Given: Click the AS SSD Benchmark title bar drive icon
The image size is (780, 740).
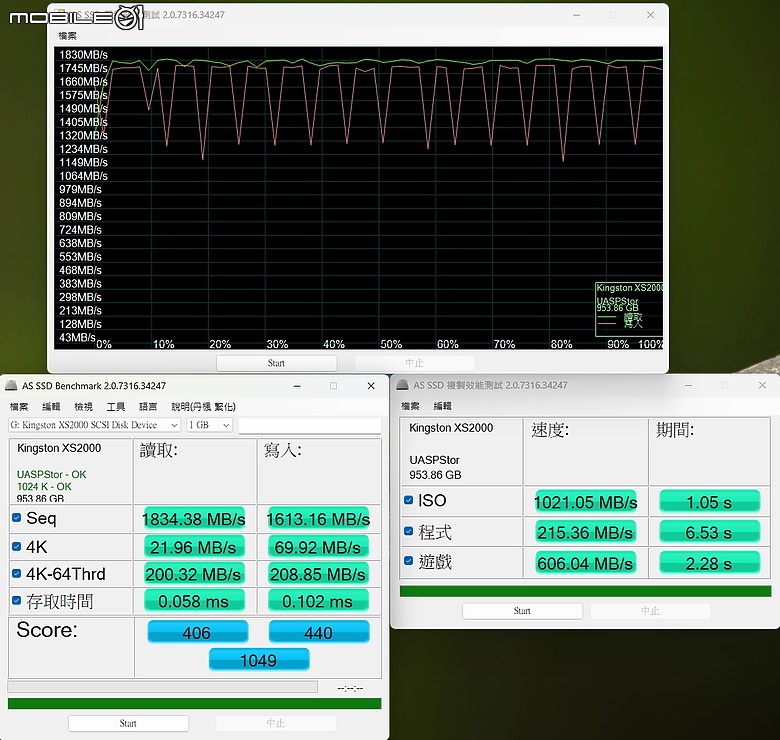Looking at the screenshot, I should [x=10, y=385].
